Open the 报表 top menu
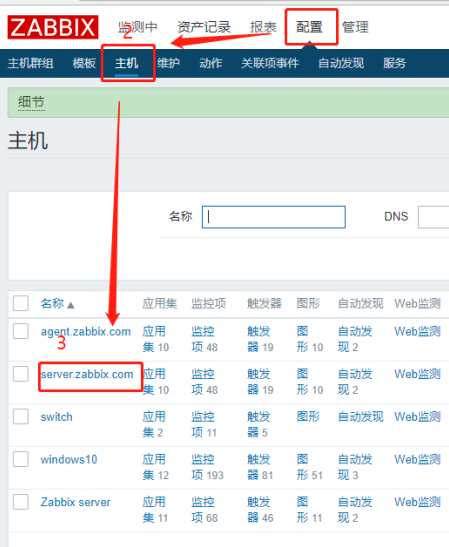This screenshot has width=449, height=547. coord(263,27)
